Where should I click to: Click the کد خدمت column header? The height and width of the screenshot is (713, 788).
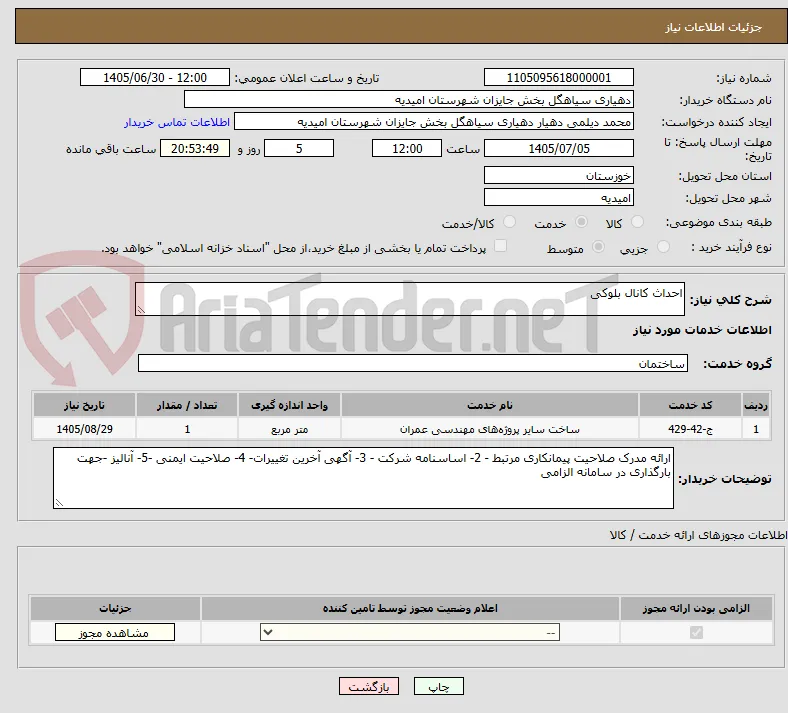click(x=690, y=405)
